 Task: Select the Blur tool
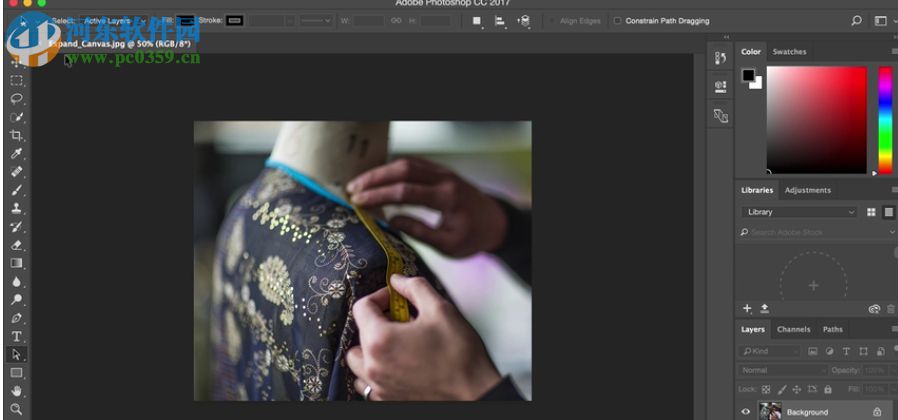[x=16, y=281]
